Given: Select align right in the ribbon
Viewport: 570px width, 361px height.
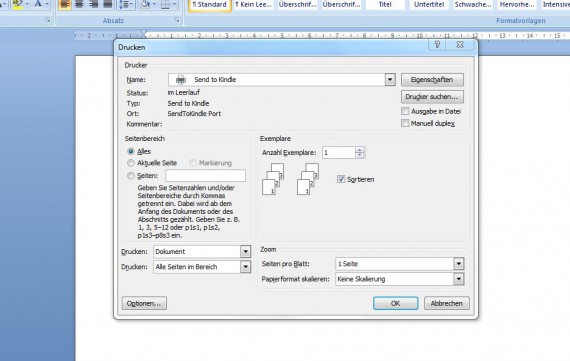Looking at the screenshot, I should click(x=93, y=4).
